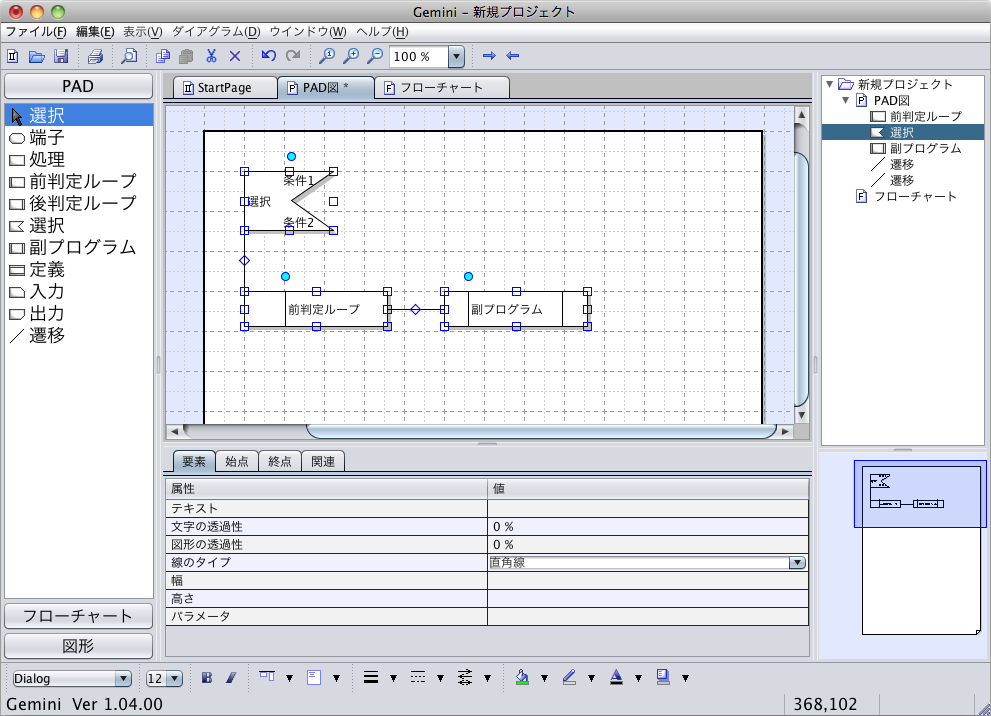Screen dimensions: 991x716
Task: Reset zoom with the first magnifier icon
Action: pyautogui.click(x=327, y=56)
